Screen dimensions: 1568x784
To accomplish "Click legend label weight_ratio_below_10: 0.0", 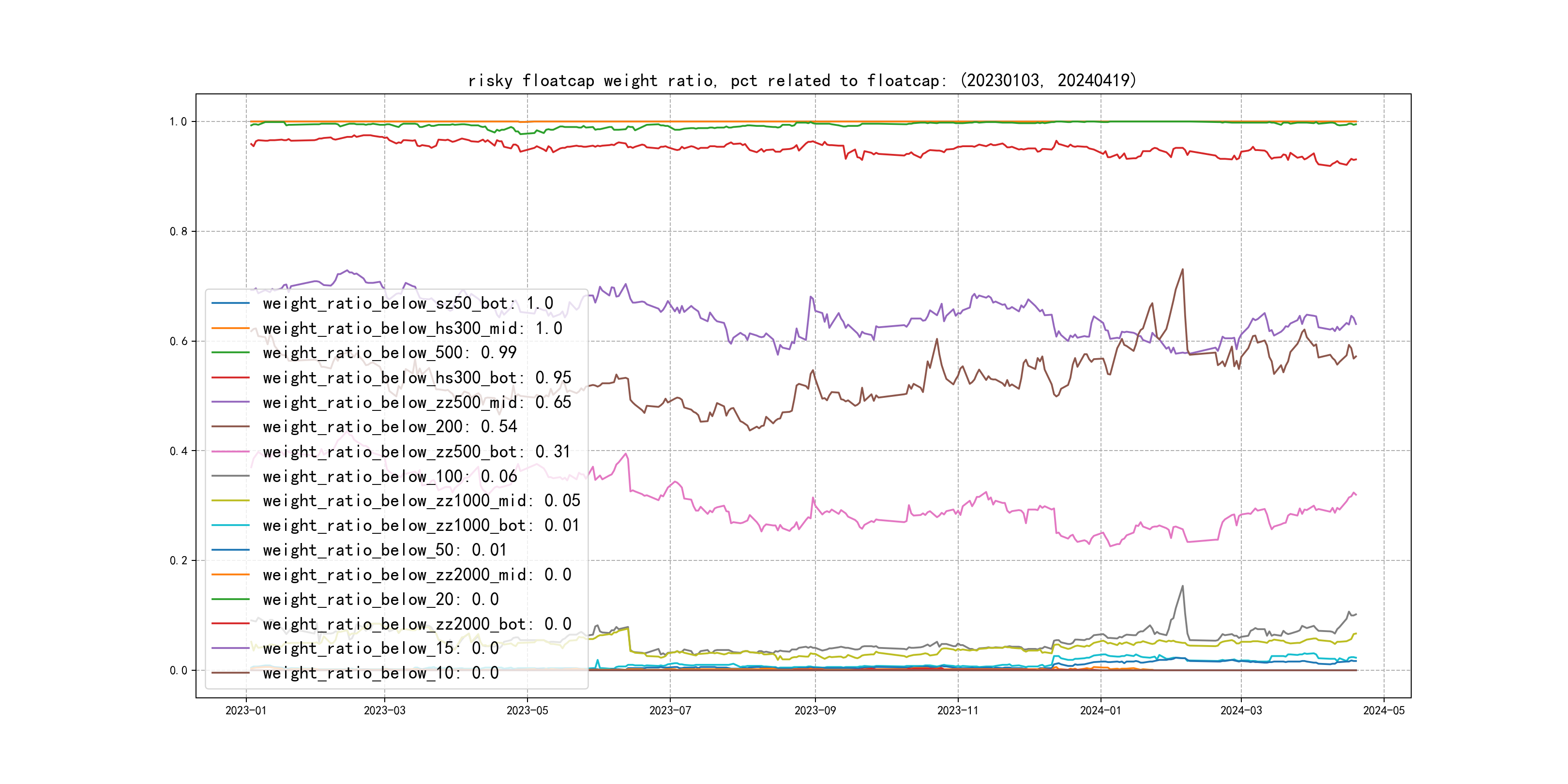I will click(x=380, y=673).
